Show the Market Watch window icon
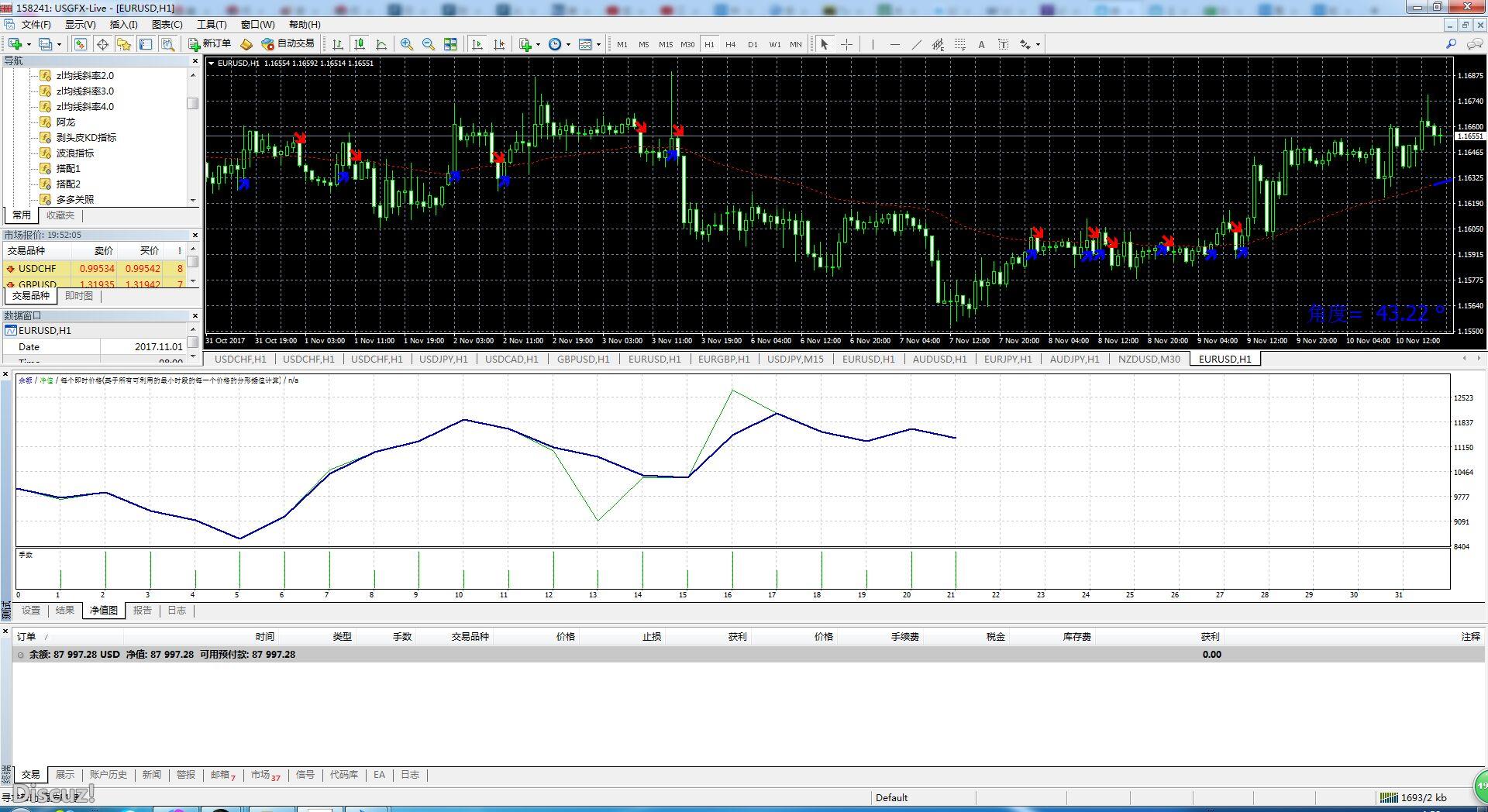Image resolution: width=1488 pixels, height=812 pixels. point(80,44)
